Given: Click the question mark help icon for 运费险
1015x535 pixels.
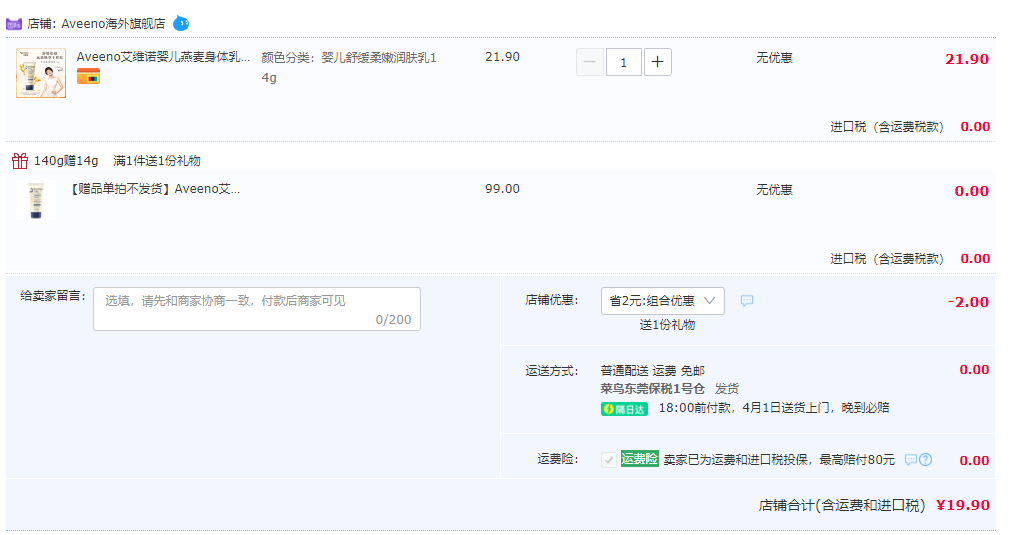Looking at the screenshot, I should click(x=926, y=460).
